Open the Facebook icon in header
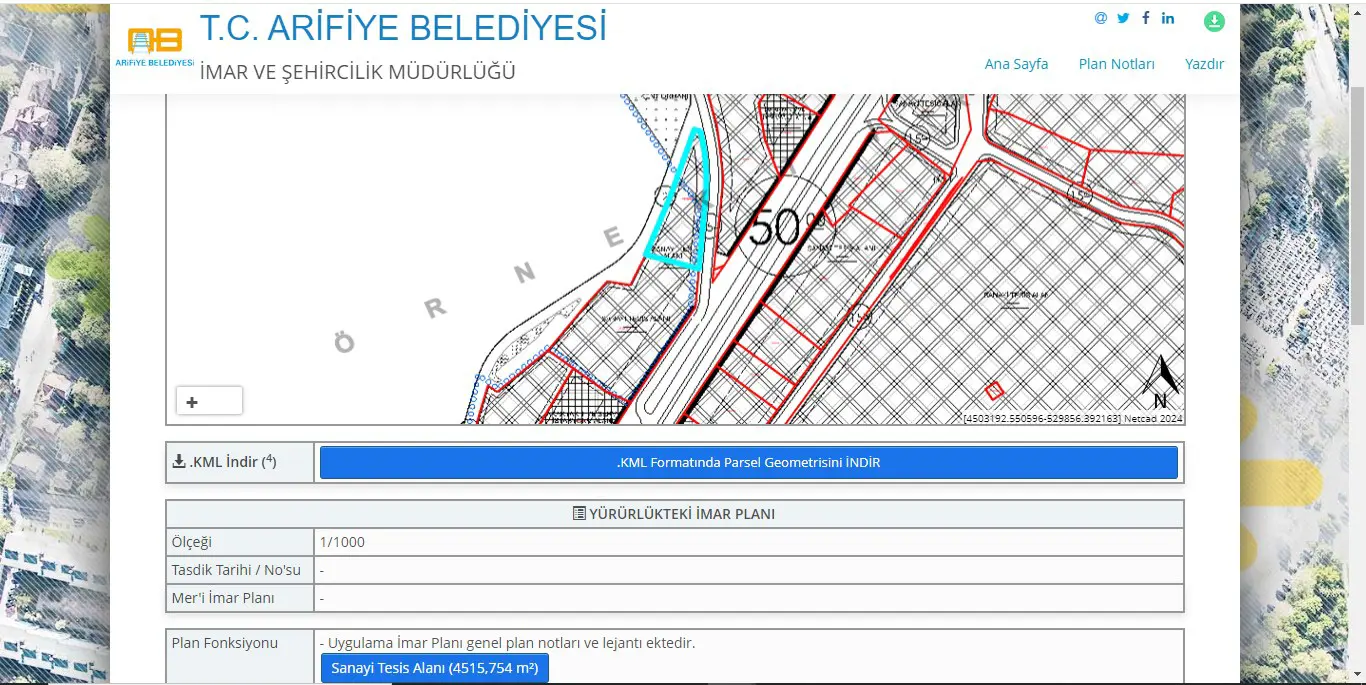 [1146, 18]
